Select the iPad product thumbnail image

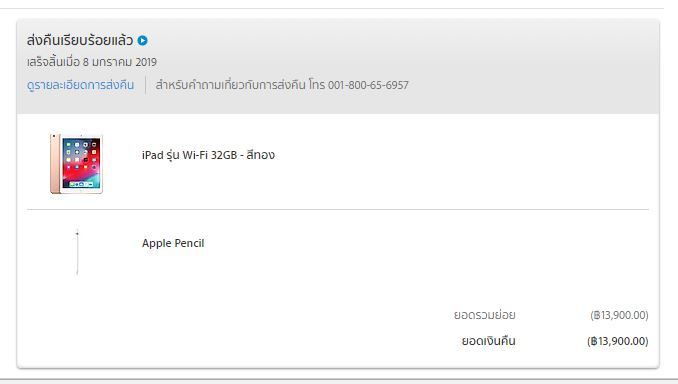point(77,163)
